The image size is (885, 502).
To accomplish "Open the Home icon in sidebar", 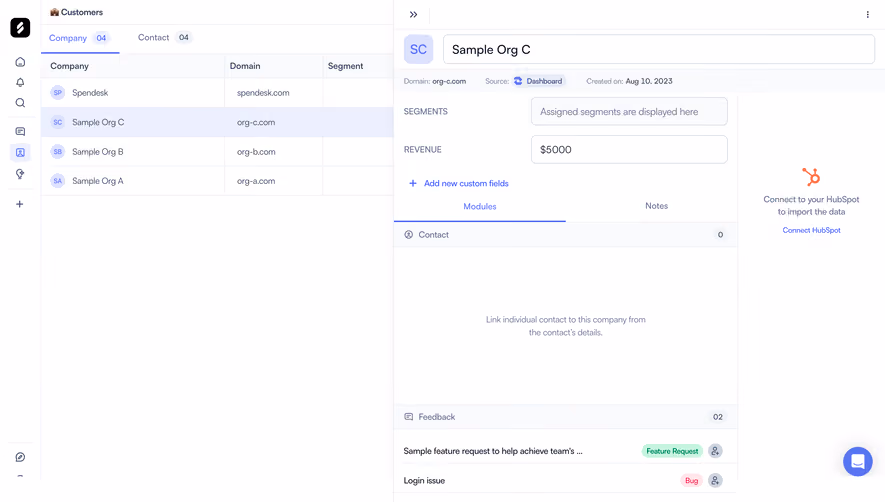I will pyautogui.click(x=20, y=62).
